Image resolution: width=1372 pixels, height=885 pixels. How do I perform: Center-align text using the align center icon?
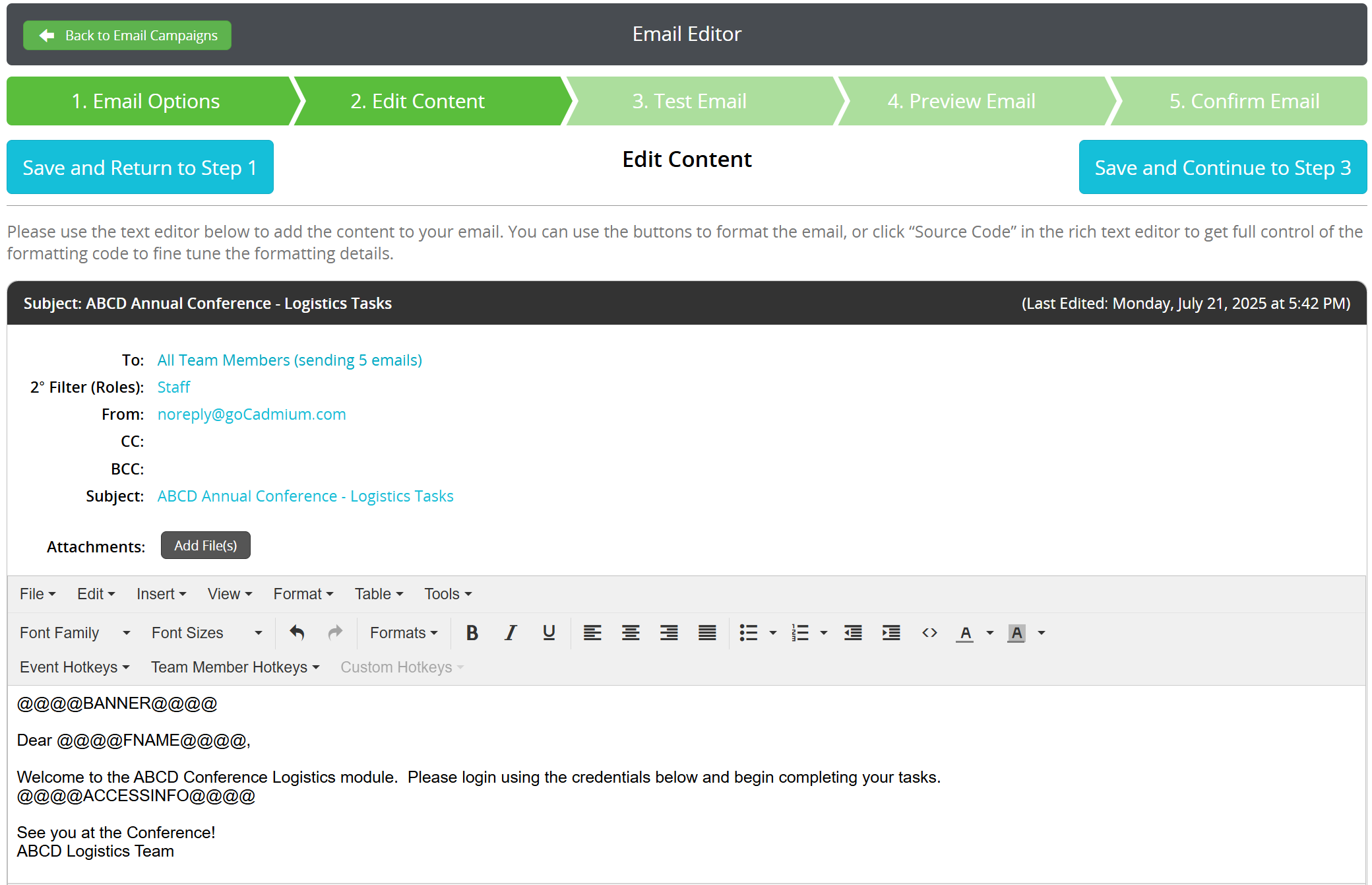pyautogui.click(x=631, y=633)
